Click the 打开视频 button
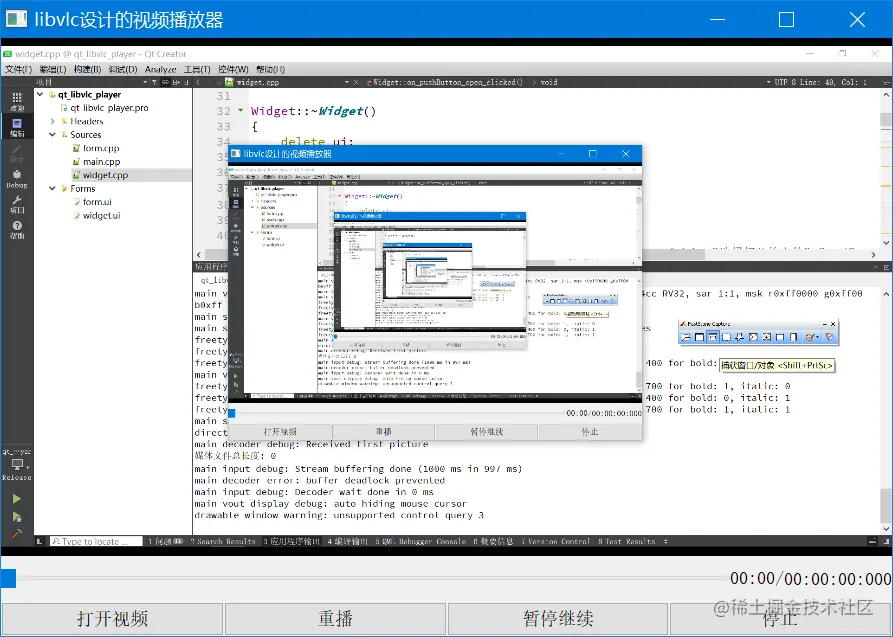The height and width of the screenshot is (637, 893). pos(112,619)
